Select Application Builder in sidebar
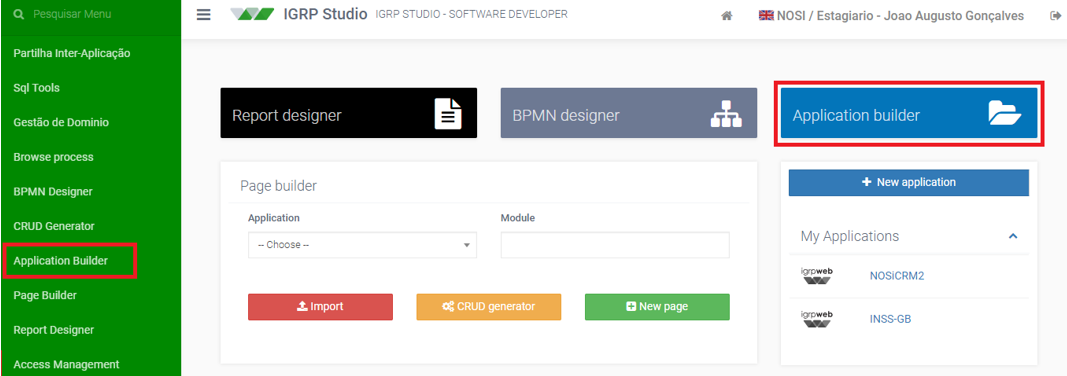Image resolution: width=1067 pixels, height=376 pixels. [x=61, y=260]
